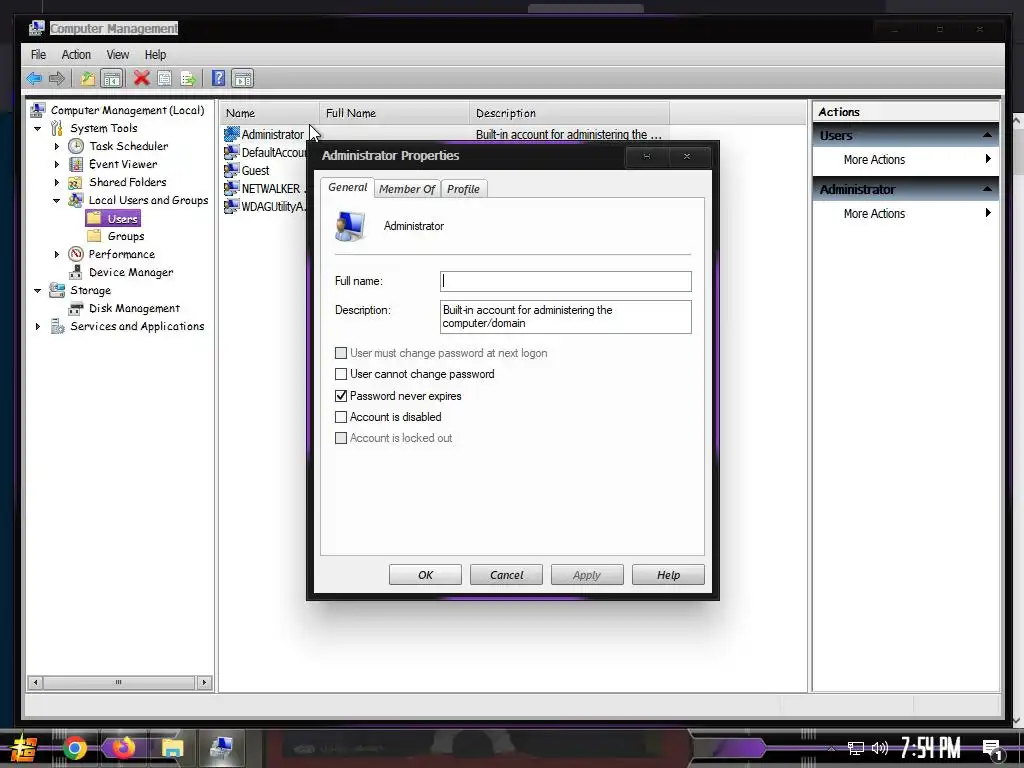The image size is (1024, 768).
Task: Expand the Shared Folders node
Action: pyautogui.click(x=57, y=182)
